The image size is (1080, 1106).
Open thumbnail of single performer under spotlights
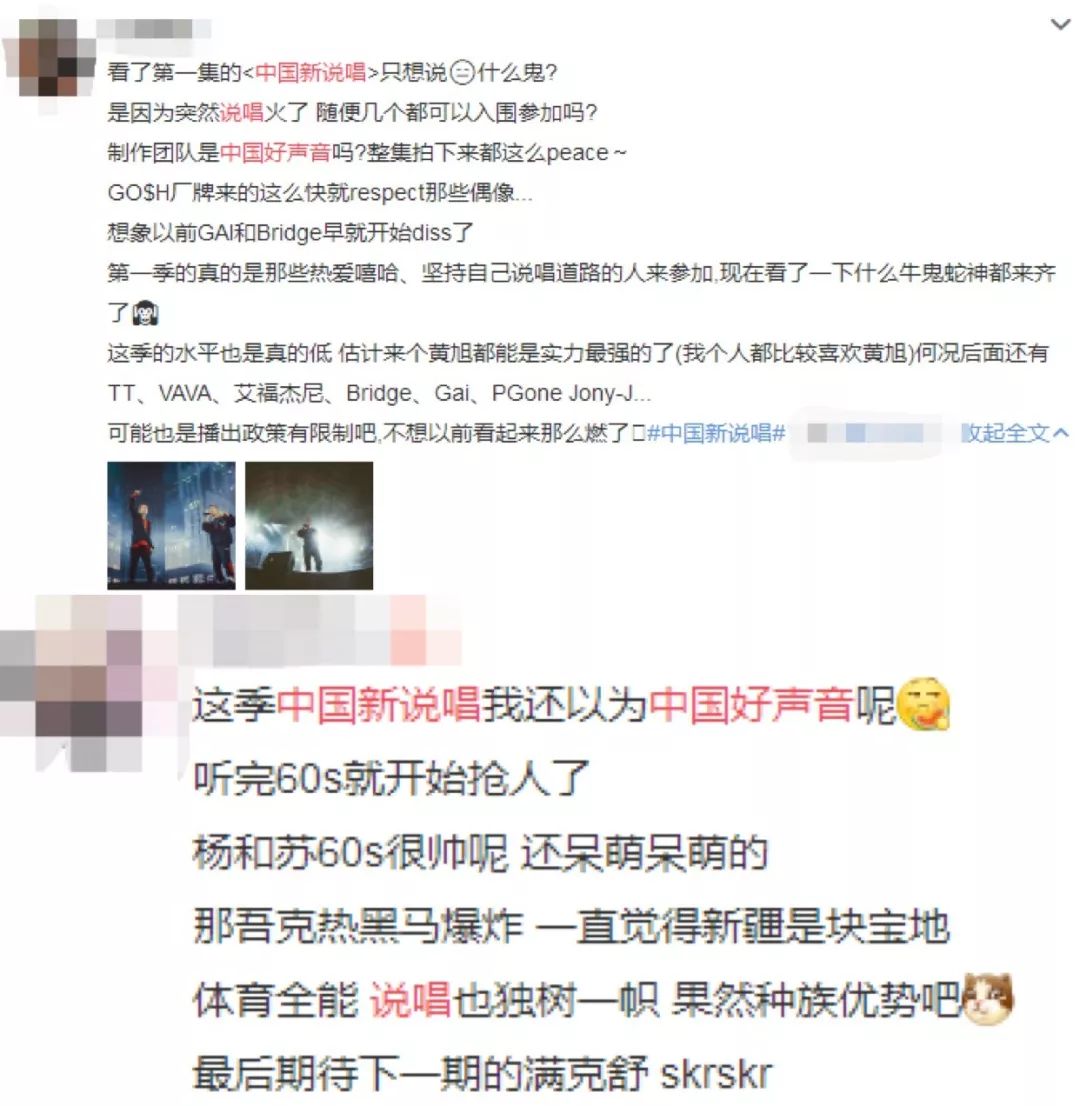309,525
